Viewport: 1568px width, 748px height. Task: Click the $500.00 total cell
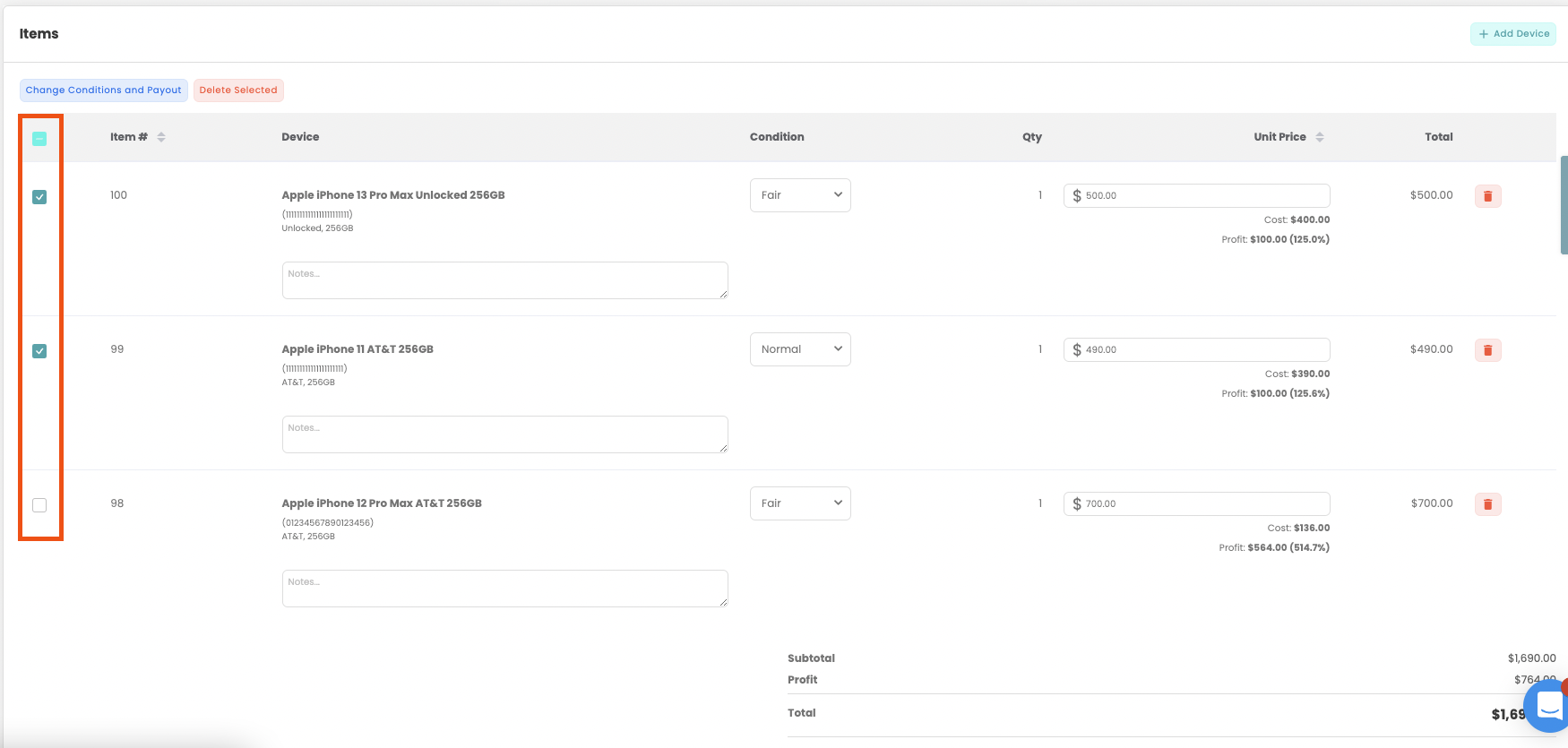tap(1431, 195)
